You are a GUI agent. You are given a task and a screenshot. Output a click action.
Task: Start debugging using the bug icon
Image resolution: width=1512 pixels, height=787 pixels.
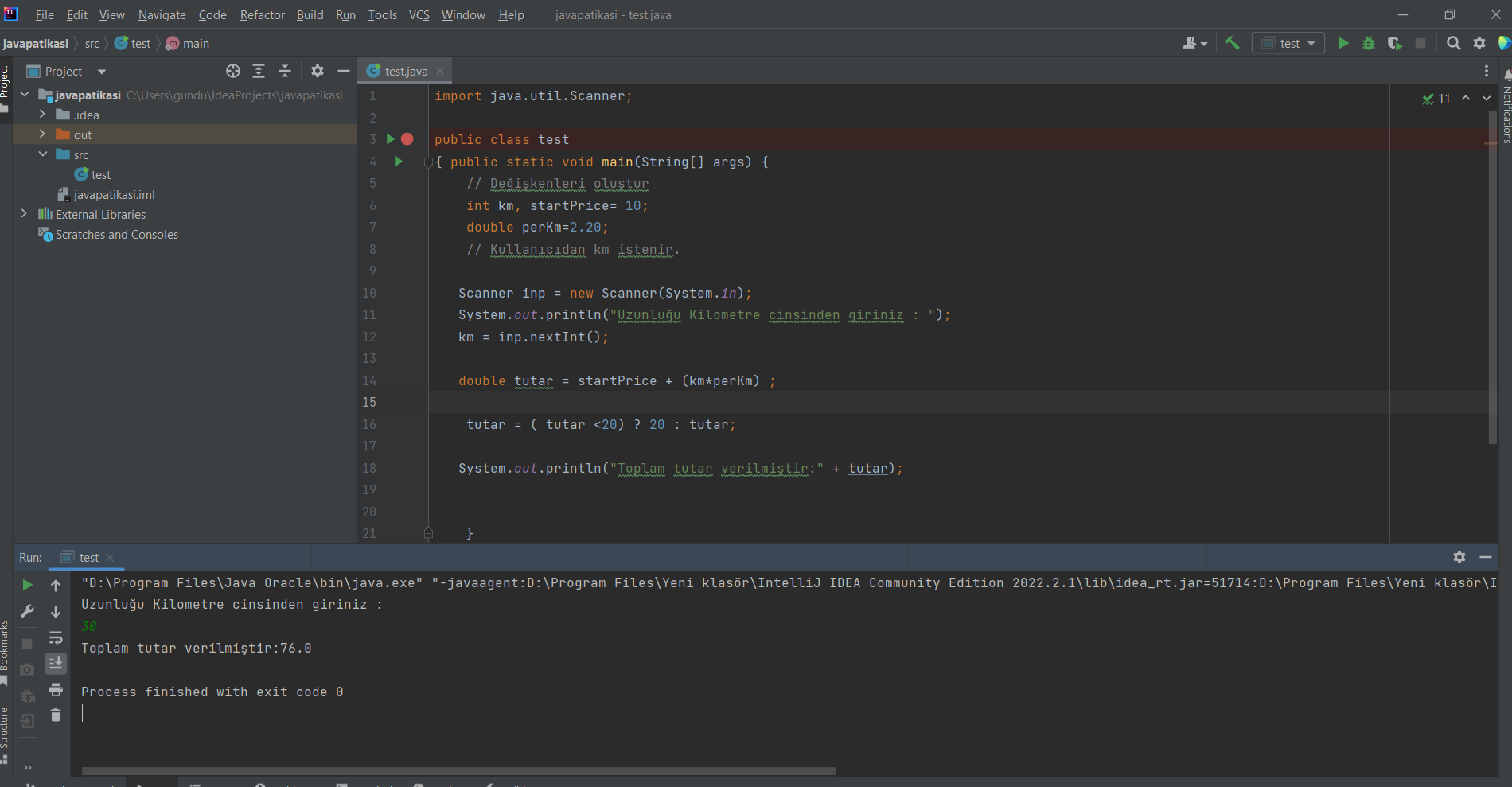click(1369, 43)
